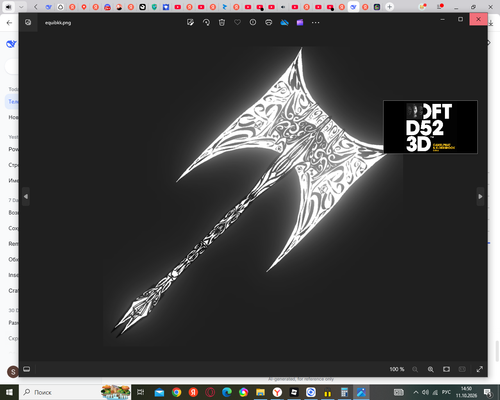Go back using the browser page arrow

click(9, 23)
